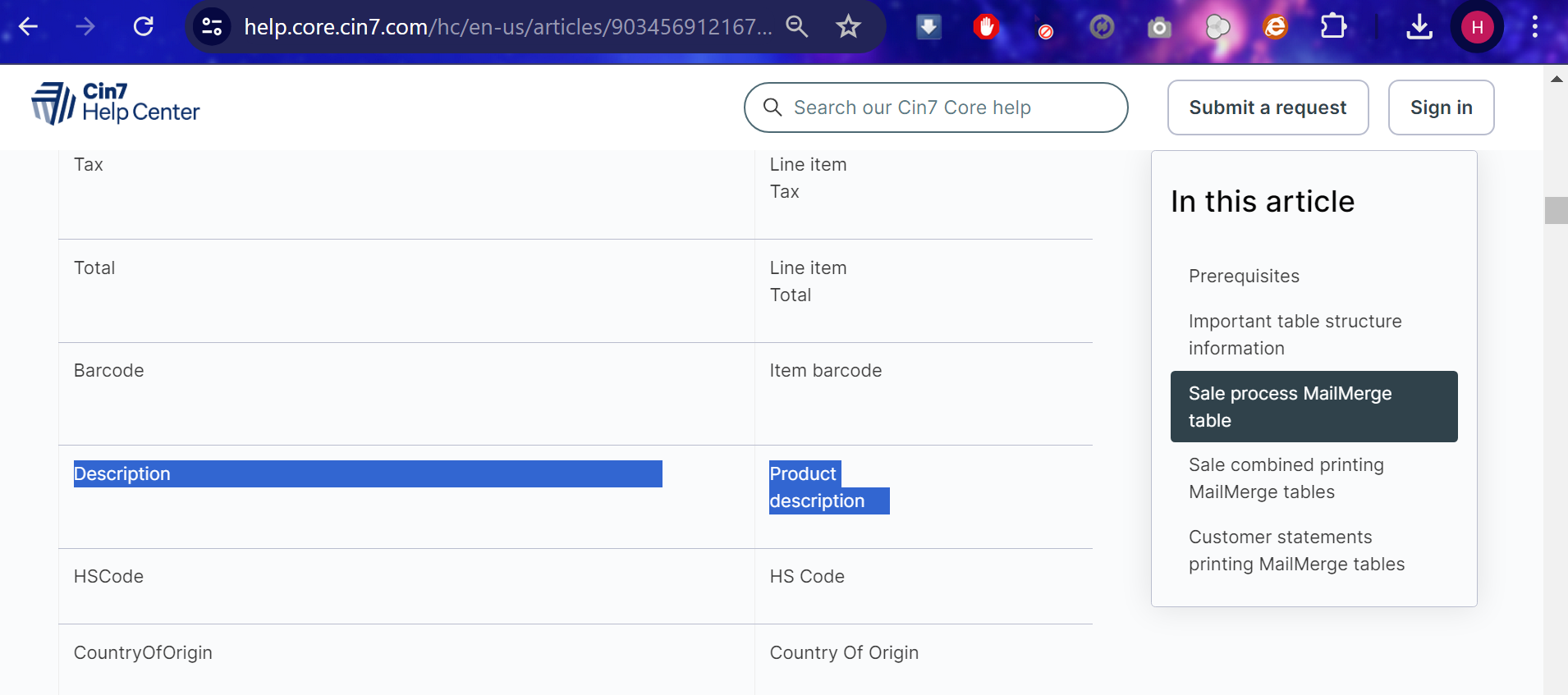
Task: Go to Important table structure information section
Action: 1295,335
